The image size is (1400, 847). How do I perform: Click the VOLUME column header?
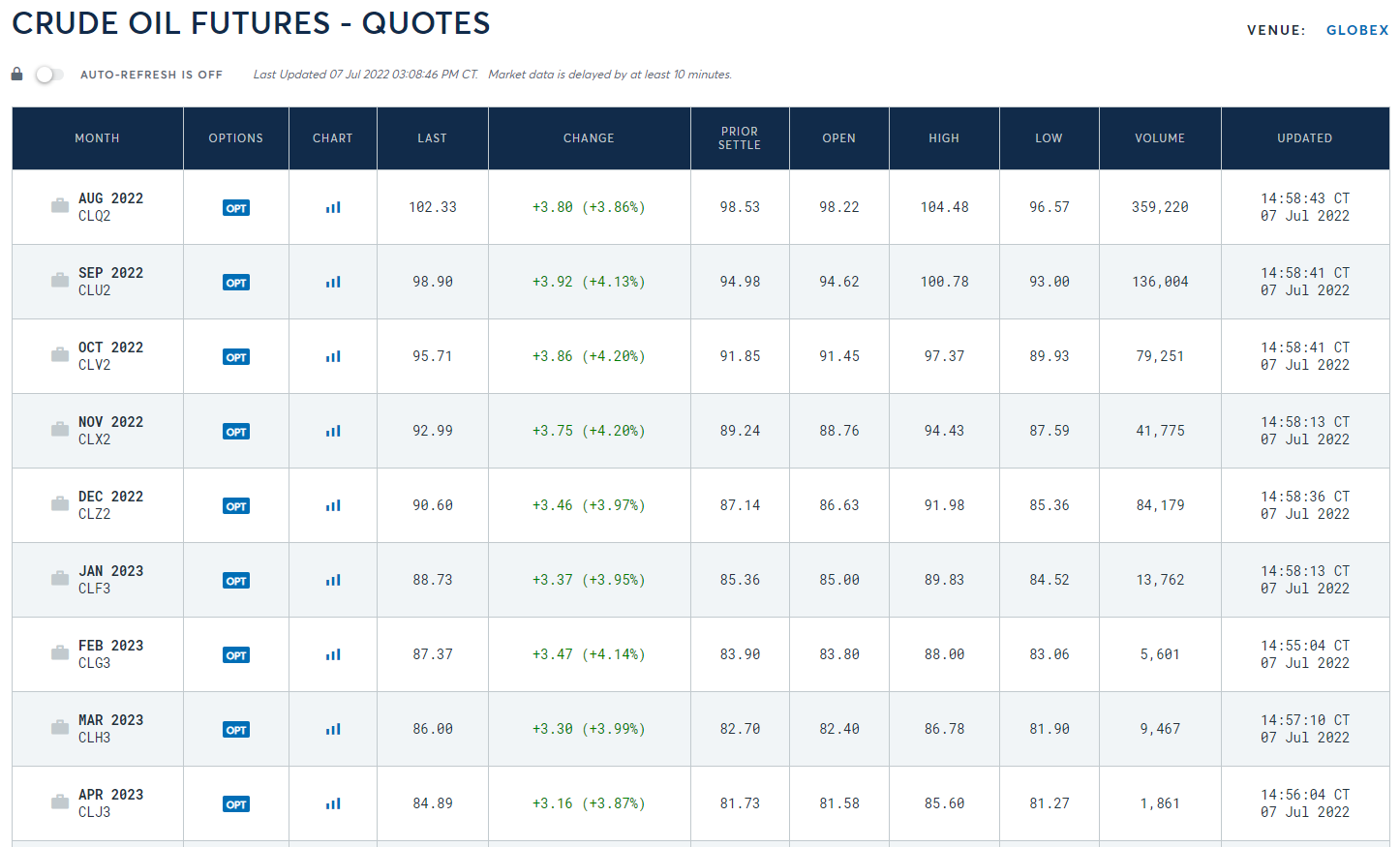pos(1160,138)
